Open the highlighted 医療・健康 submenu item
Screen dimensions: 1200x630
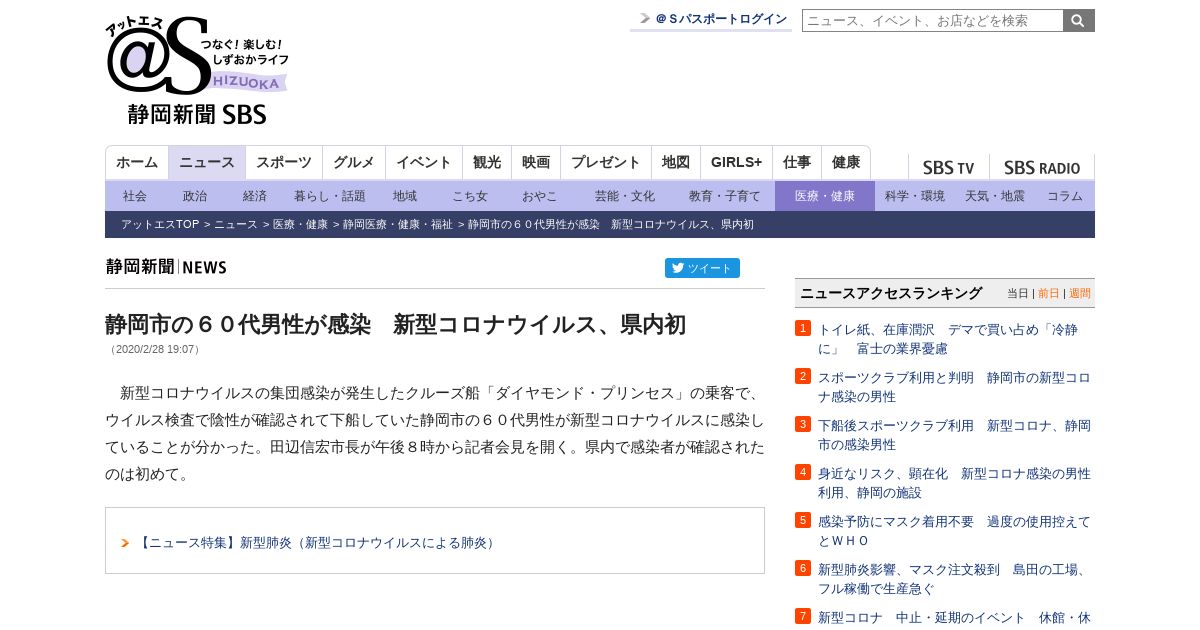point(825,196)
